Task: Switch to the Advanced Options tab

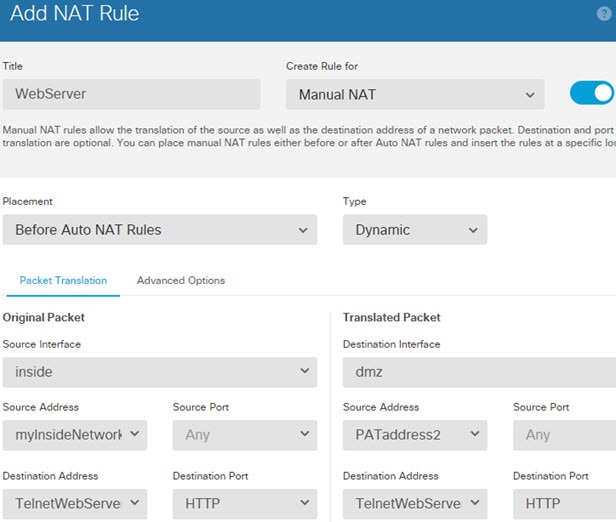Action: tap(181, 280)
